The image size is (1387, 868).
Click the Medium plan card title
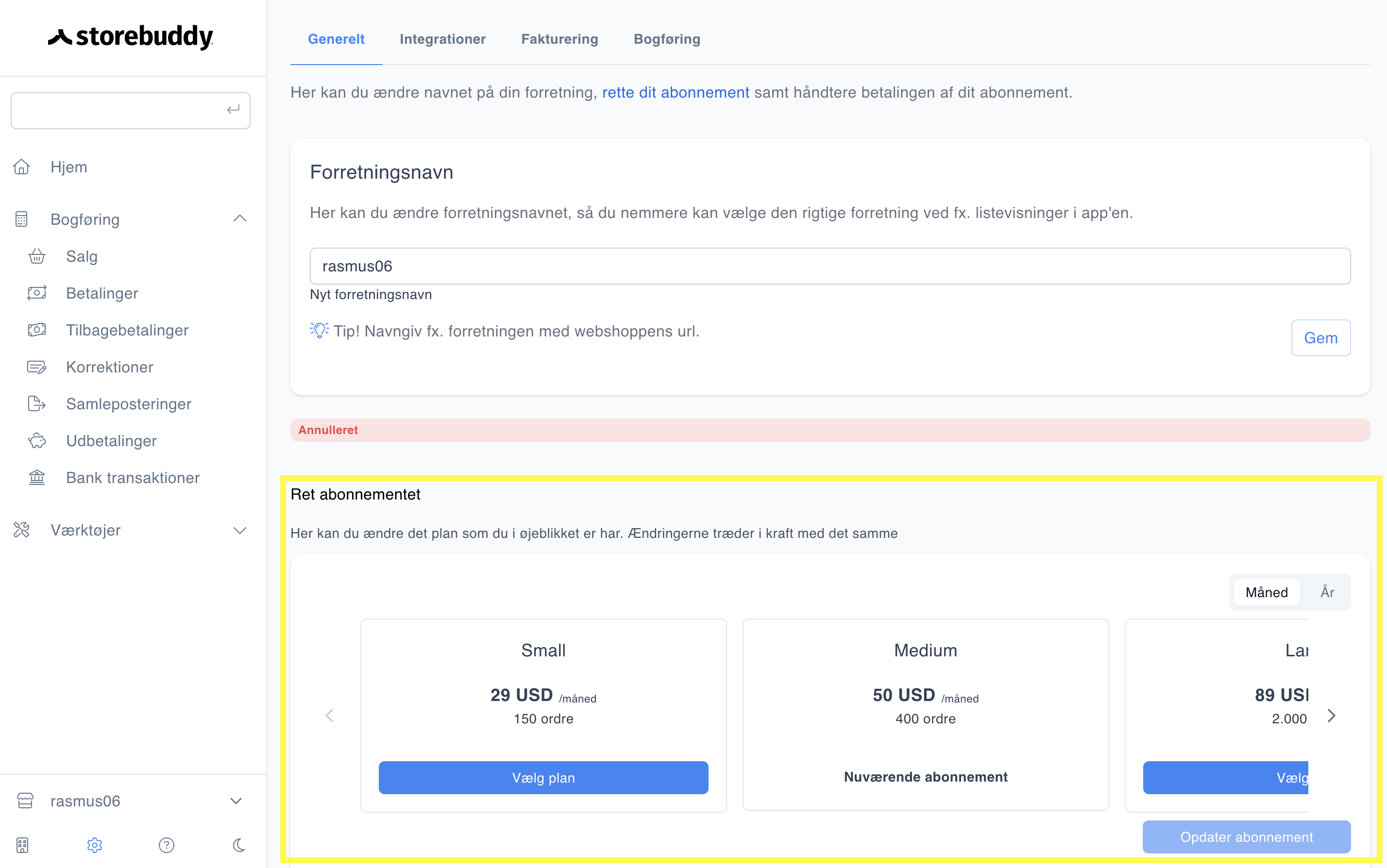pos(925,650)
